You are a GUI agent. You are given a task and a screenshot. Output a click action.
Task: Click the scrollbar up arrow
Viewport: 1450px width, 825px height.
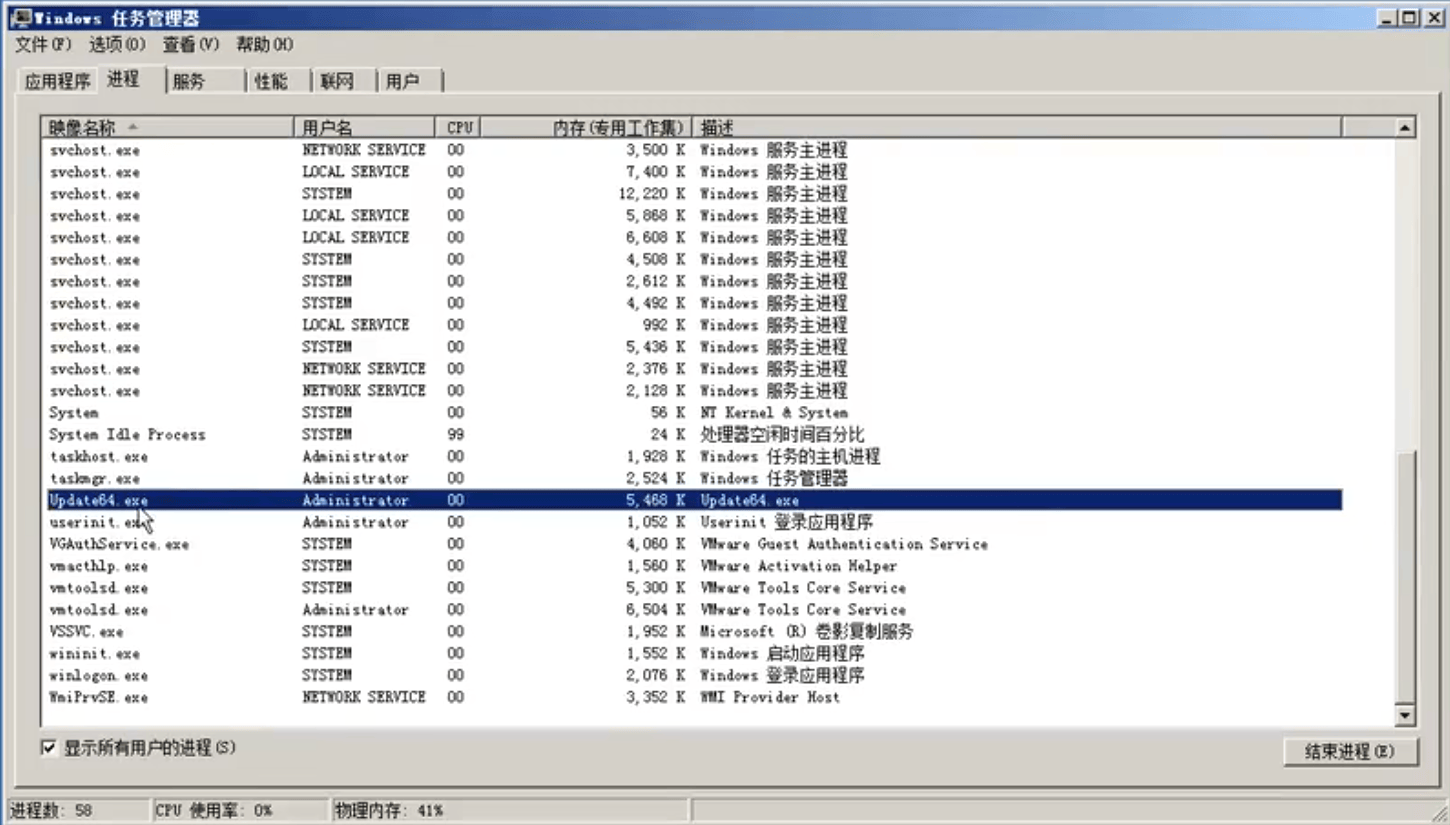(x=1405, y=128)
